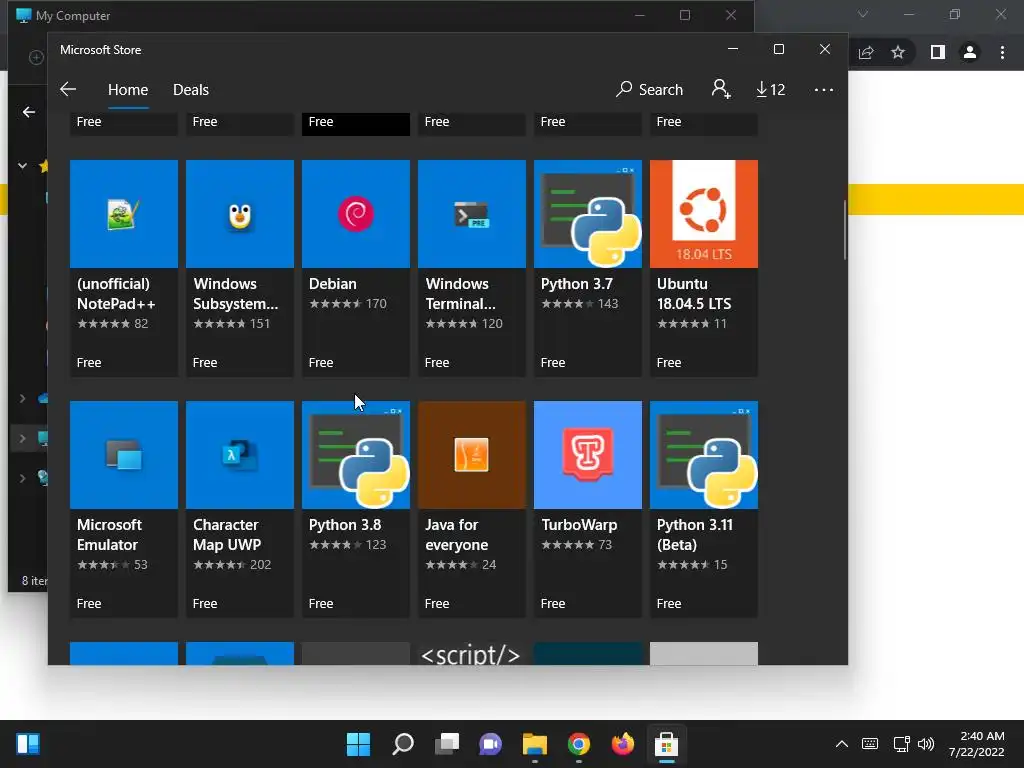The height and width of the screenshot is (768, 1024).
Task: Open the Java for everyone app icon
Action: pos(472,455)
